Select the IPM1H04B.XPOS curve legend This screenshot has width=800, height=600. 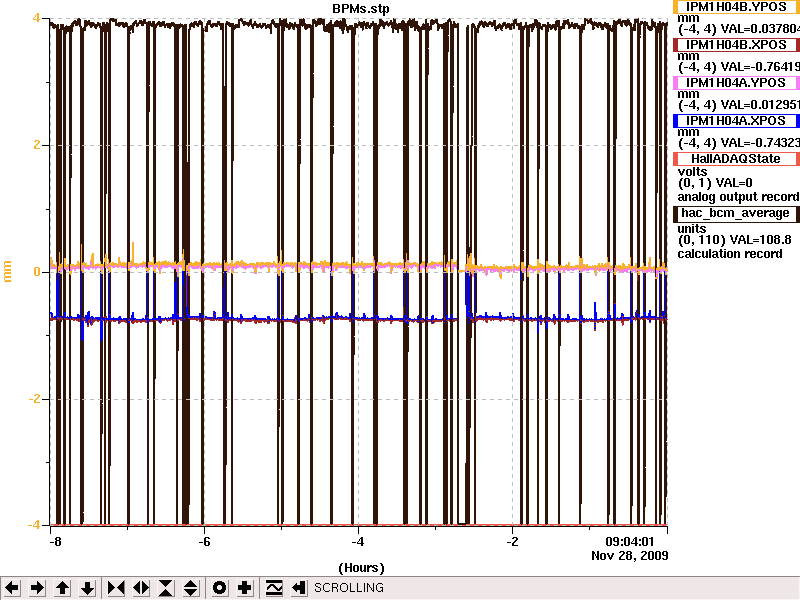(x=736, y=45)
